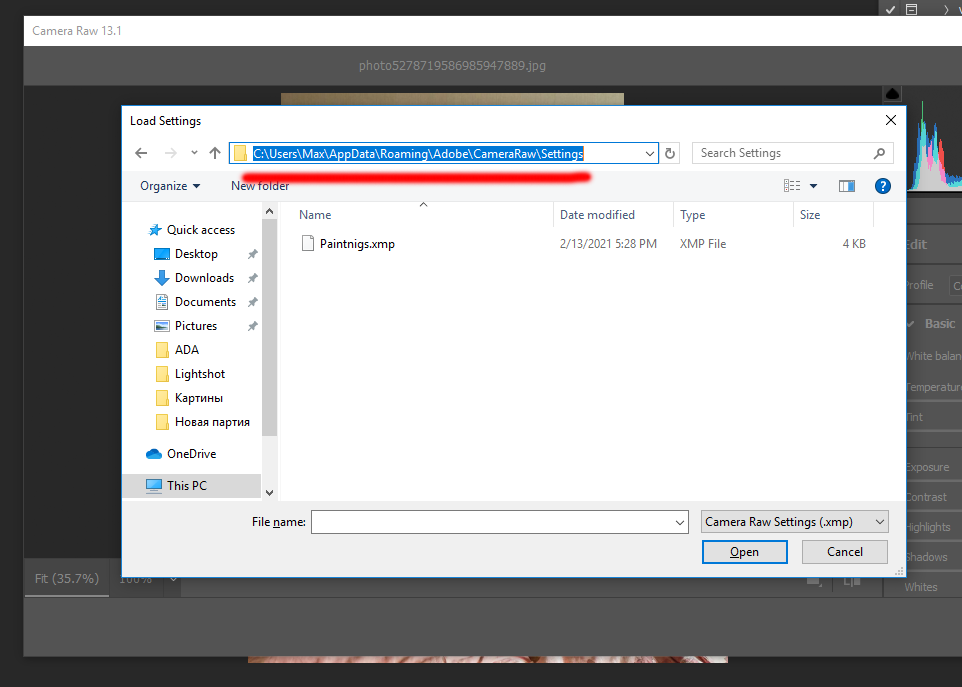This screenshot has height=687, width=962.
Task: Click the New folder command
Action: coord(260,186)
